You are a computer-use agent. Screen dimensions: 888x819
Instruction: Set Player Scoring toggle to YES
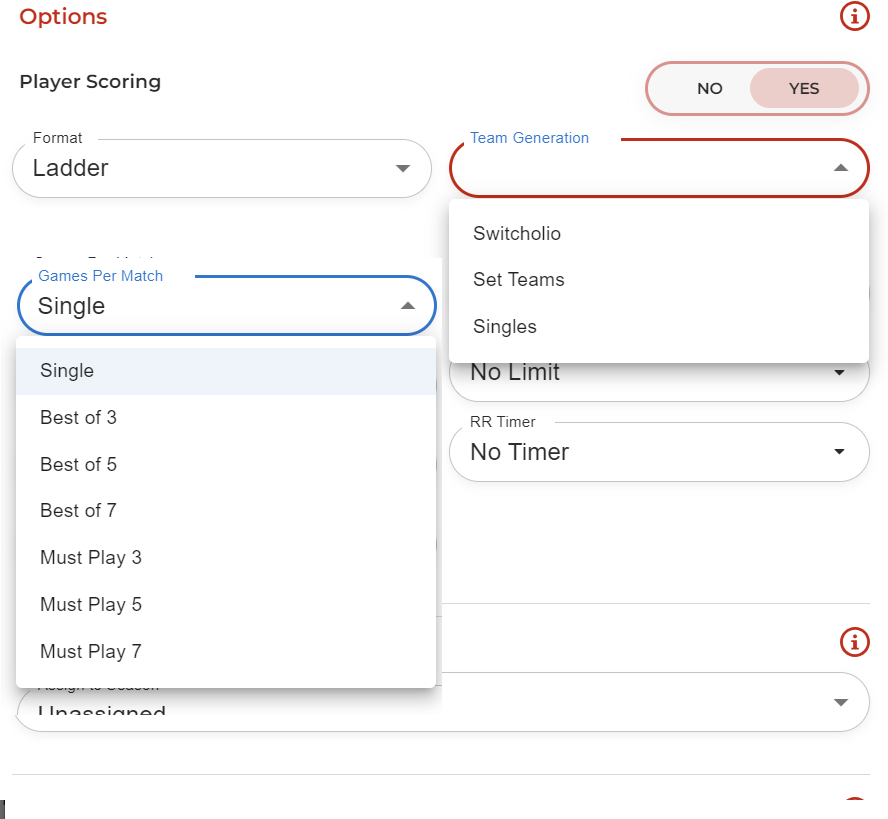(x=803, y=89)
